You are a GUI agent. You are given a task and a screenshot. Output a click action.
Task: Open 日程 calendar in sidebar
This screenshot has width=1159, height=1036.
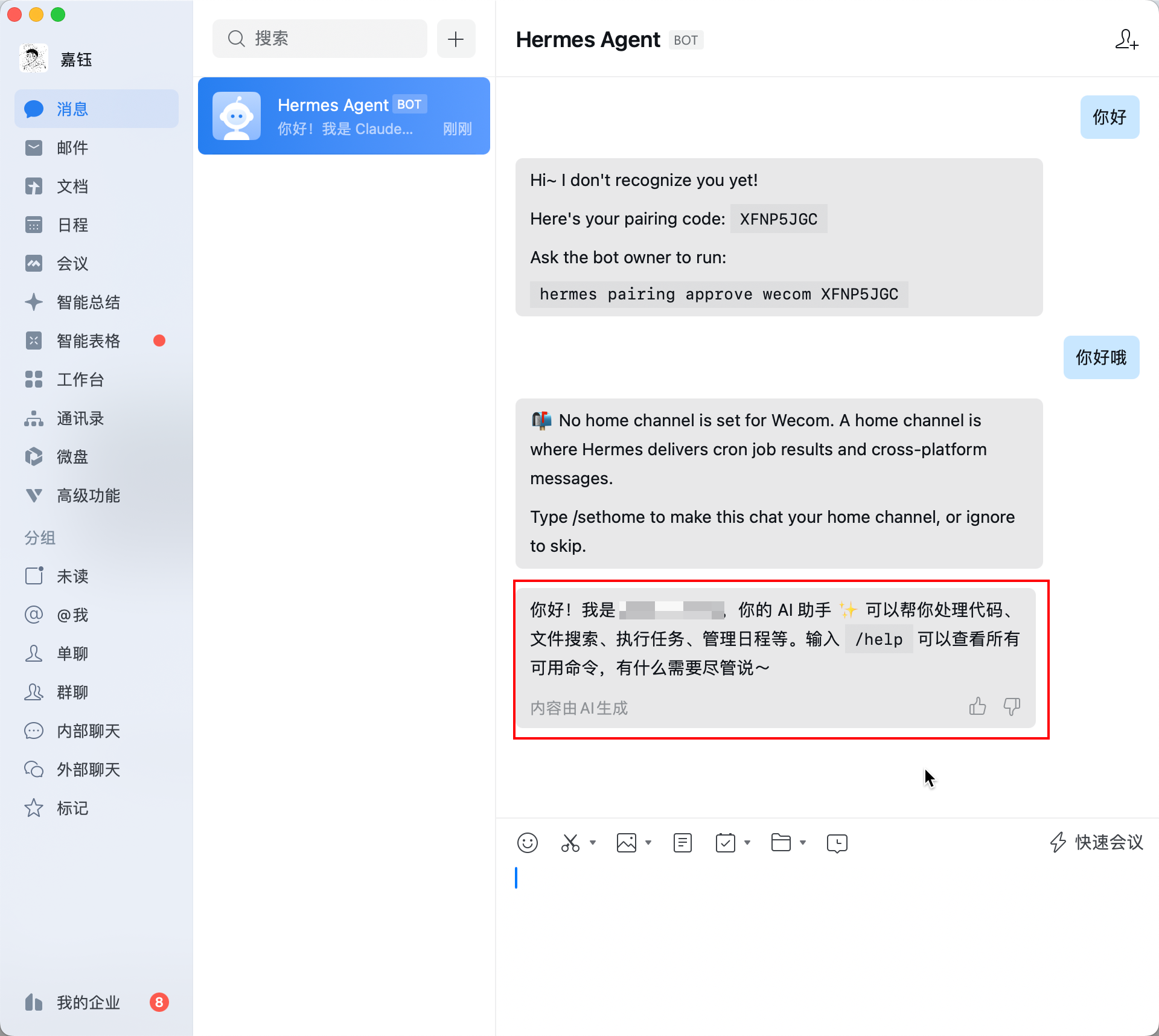click(71, 225)
